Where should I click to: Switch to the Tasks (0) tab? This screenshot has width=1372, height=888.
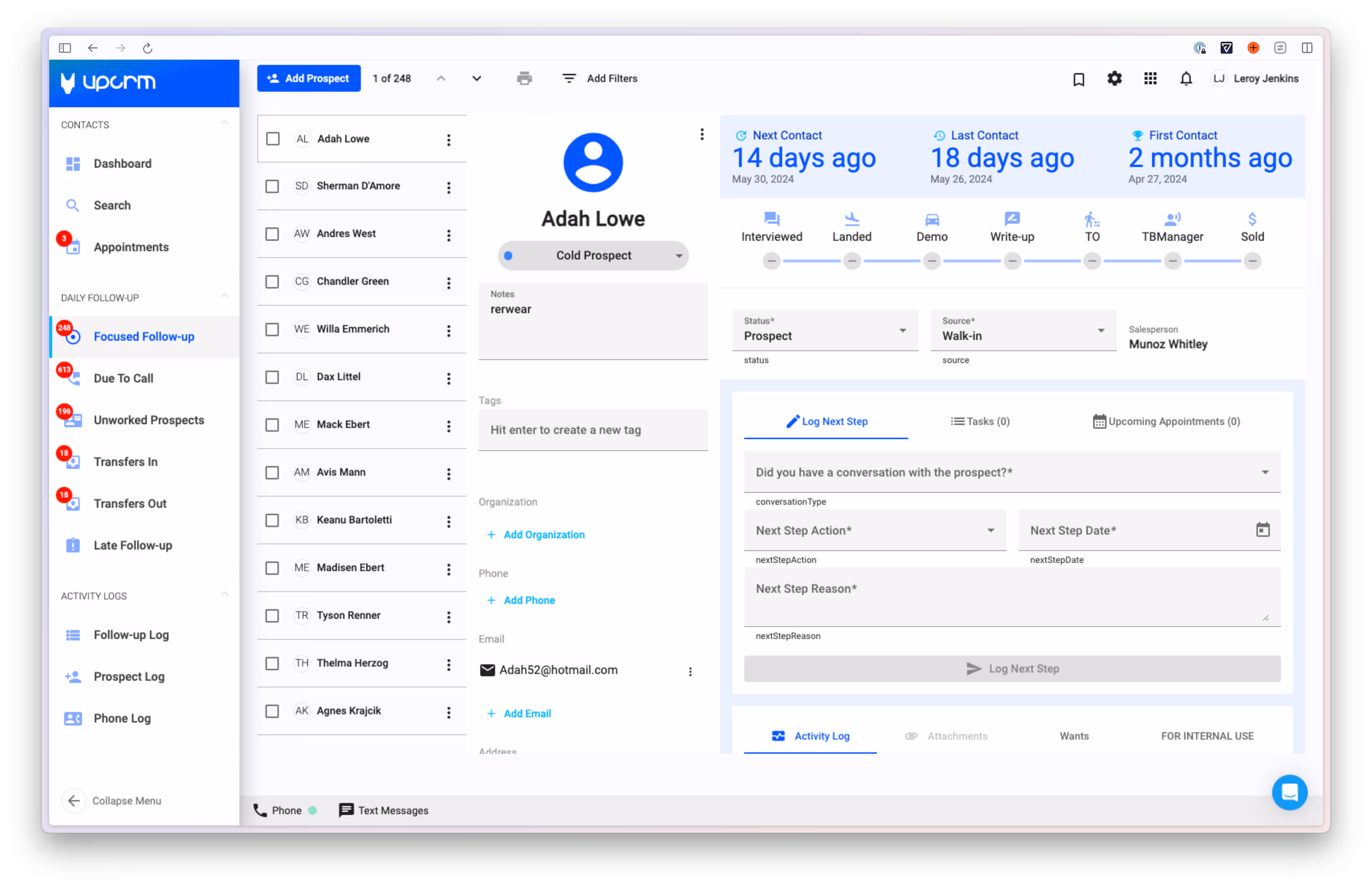point(979,421)
